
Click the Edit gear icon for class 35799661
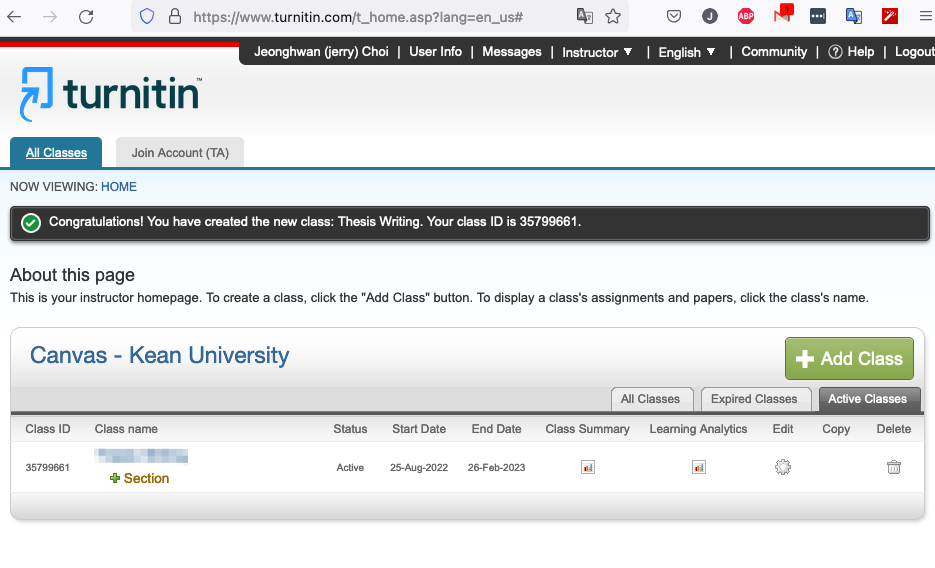[x=782, y=467]
